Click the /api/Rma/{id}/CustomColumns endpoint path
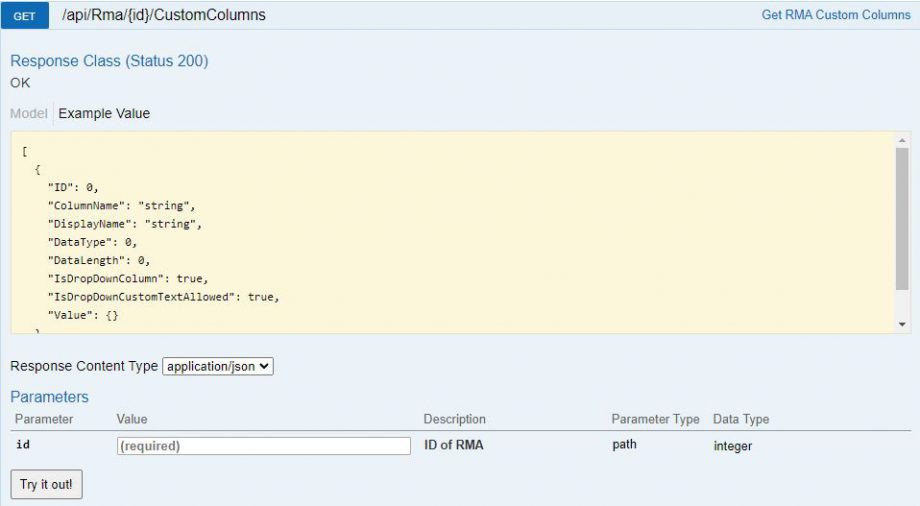 164,15
